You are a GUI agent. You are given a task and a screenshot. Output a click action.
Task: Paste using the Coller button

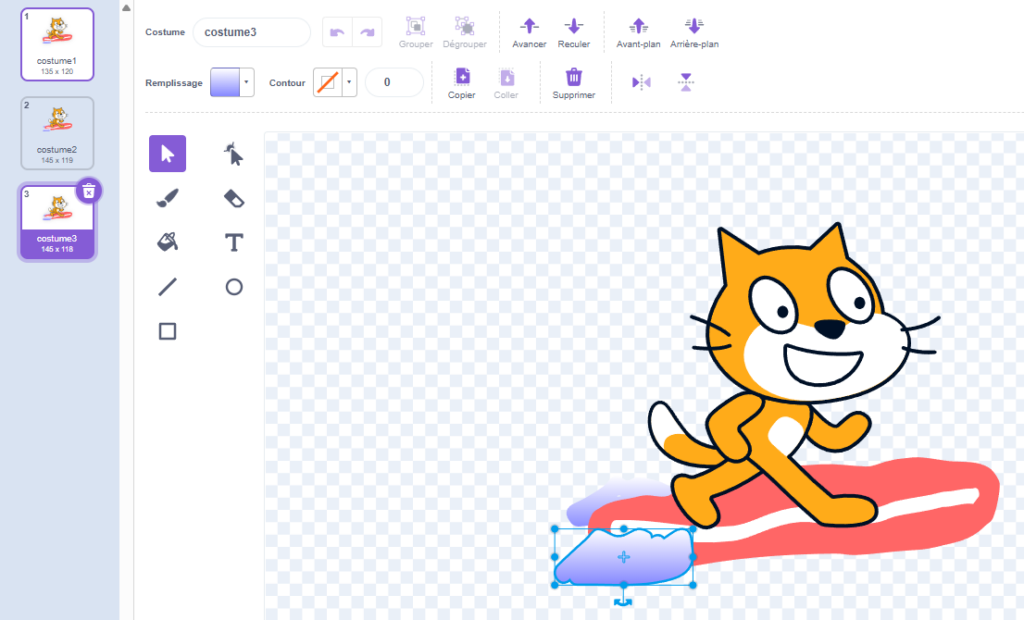coord(506,84)
